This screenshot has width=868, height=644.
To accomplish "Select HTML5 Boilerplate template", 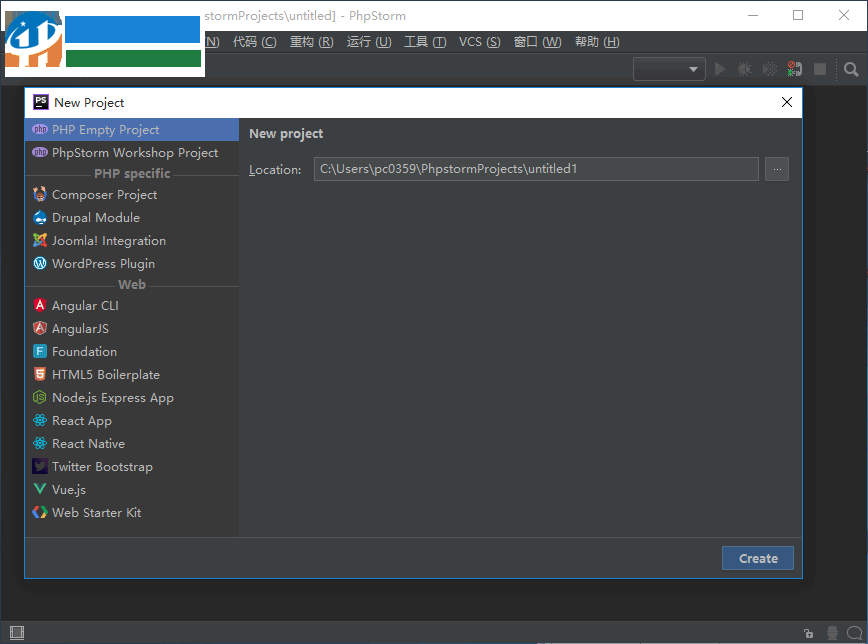I will click(132, 374).
